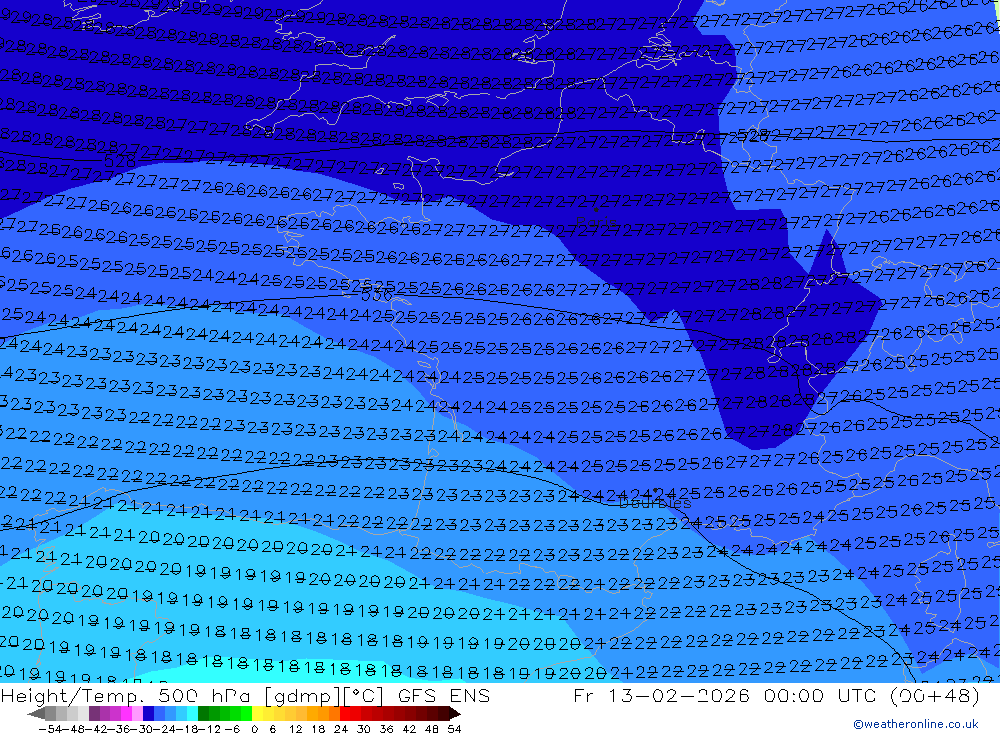Pick the bright red swatch above the 24 label
This screenshot has height=733, width=1000.
point(345,713)
